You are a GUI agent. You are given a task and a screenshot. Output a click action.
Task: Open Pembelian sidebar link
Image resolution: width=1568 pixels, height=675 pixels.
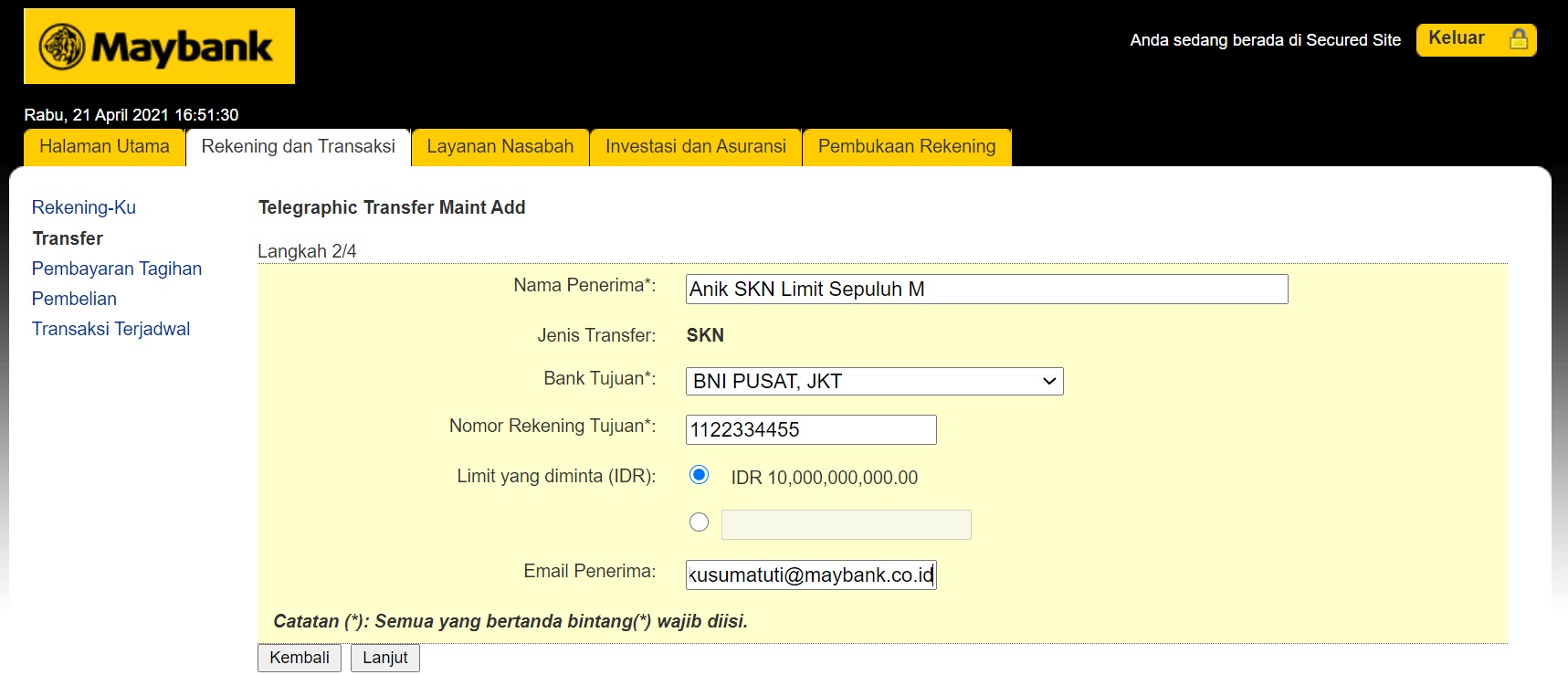click(x=74, y=299)
